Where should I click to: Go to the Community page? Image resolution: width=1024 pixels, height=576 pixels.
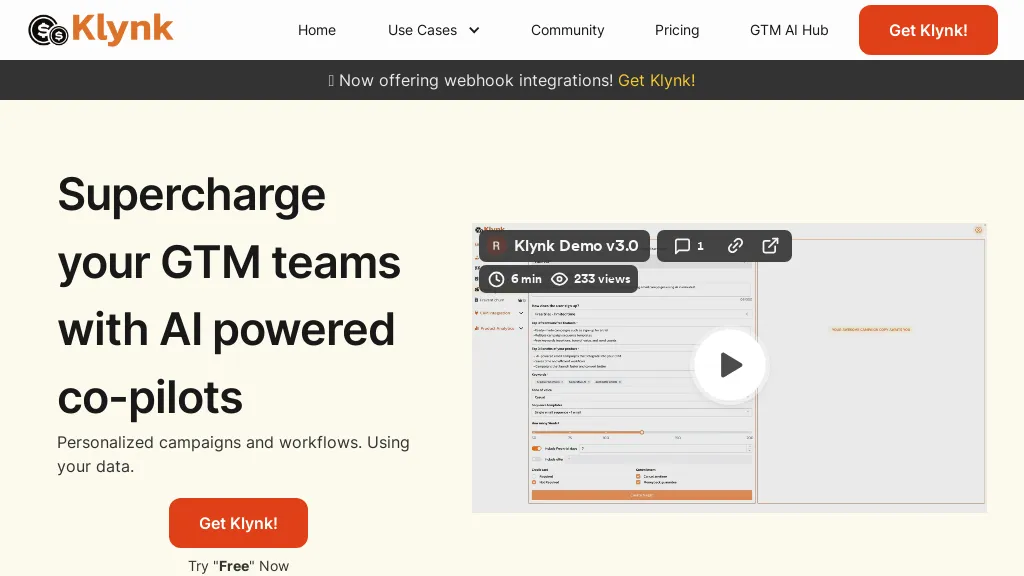pos(567,30)
